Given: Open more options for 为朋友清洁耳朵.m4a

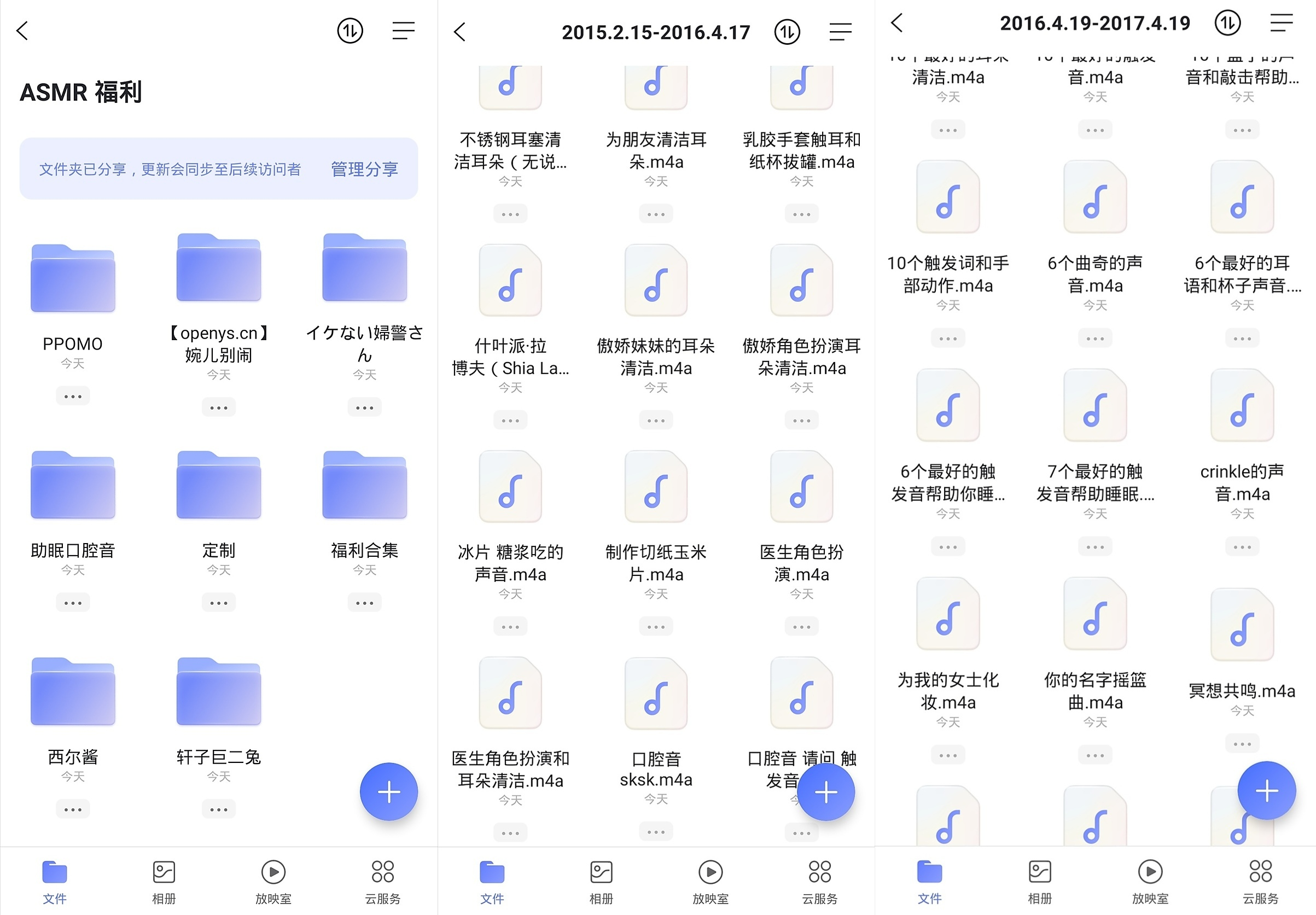Looking at the screenshot, I should click(656, 214).
